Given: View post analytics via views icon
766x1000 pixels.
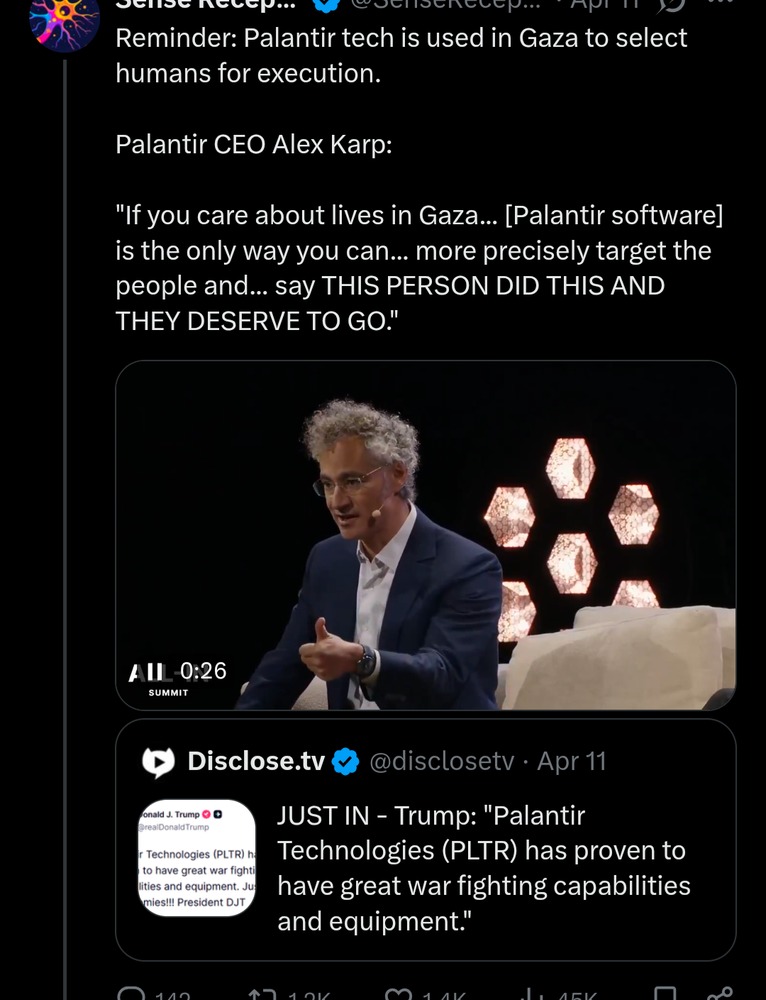Looking at the screenshot, I should click(x=532, y=995).
